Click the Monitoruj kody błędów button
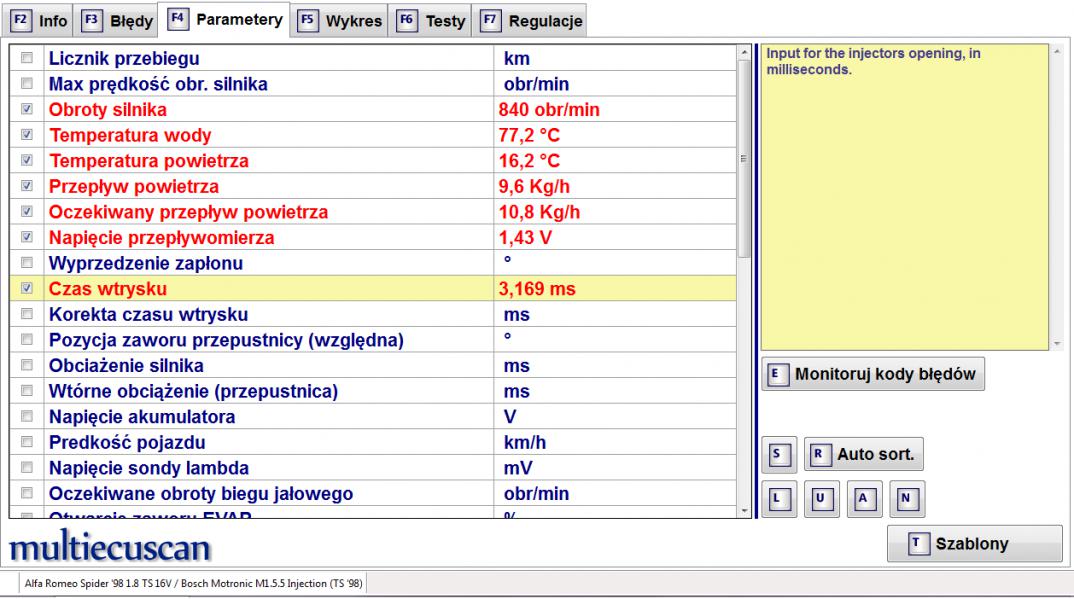The width and height of the screenshot is (1074, 599). (x=873, y=374)
